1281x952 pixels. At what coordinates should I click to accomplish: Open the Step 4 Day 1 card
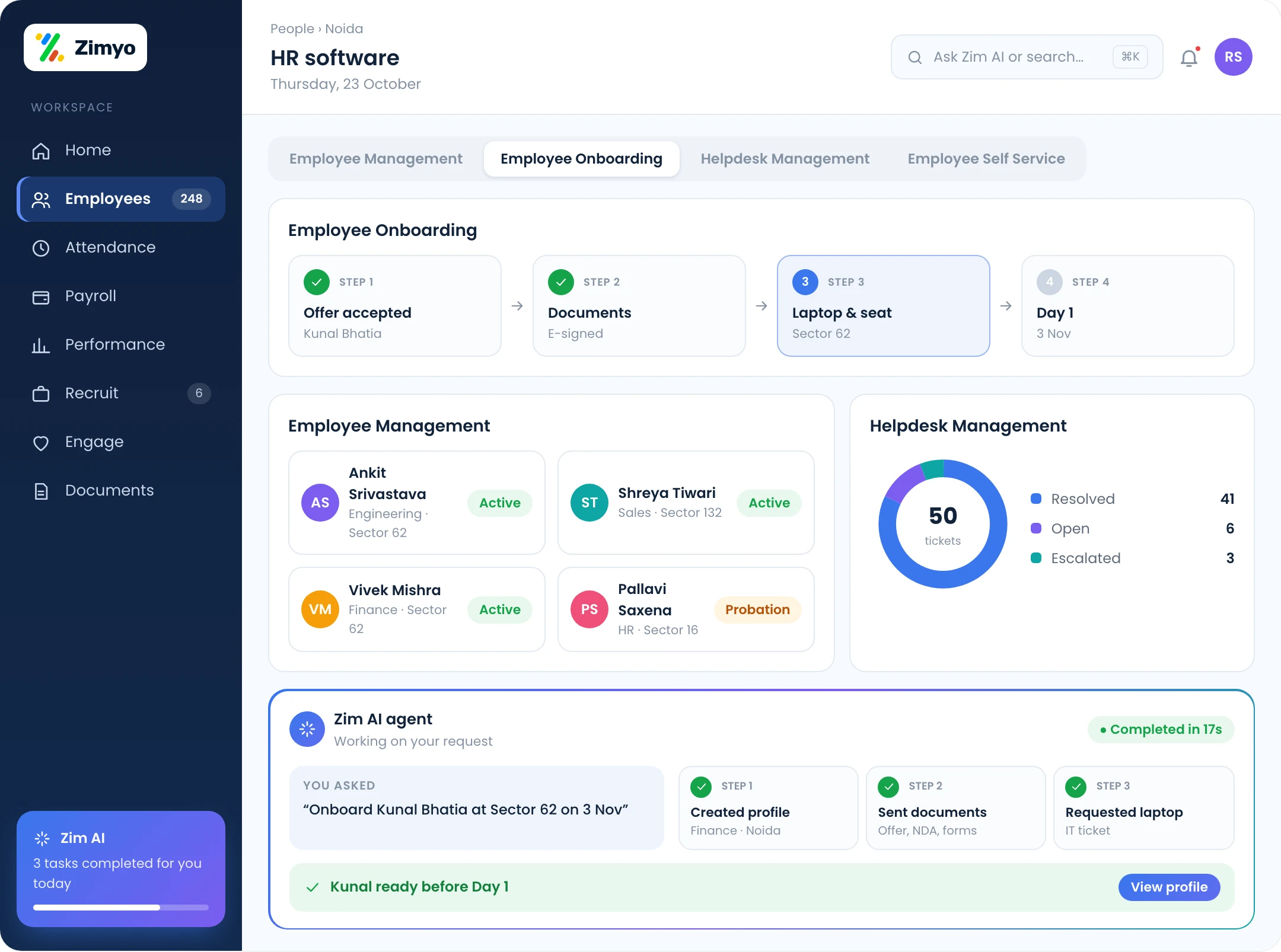1127,306
